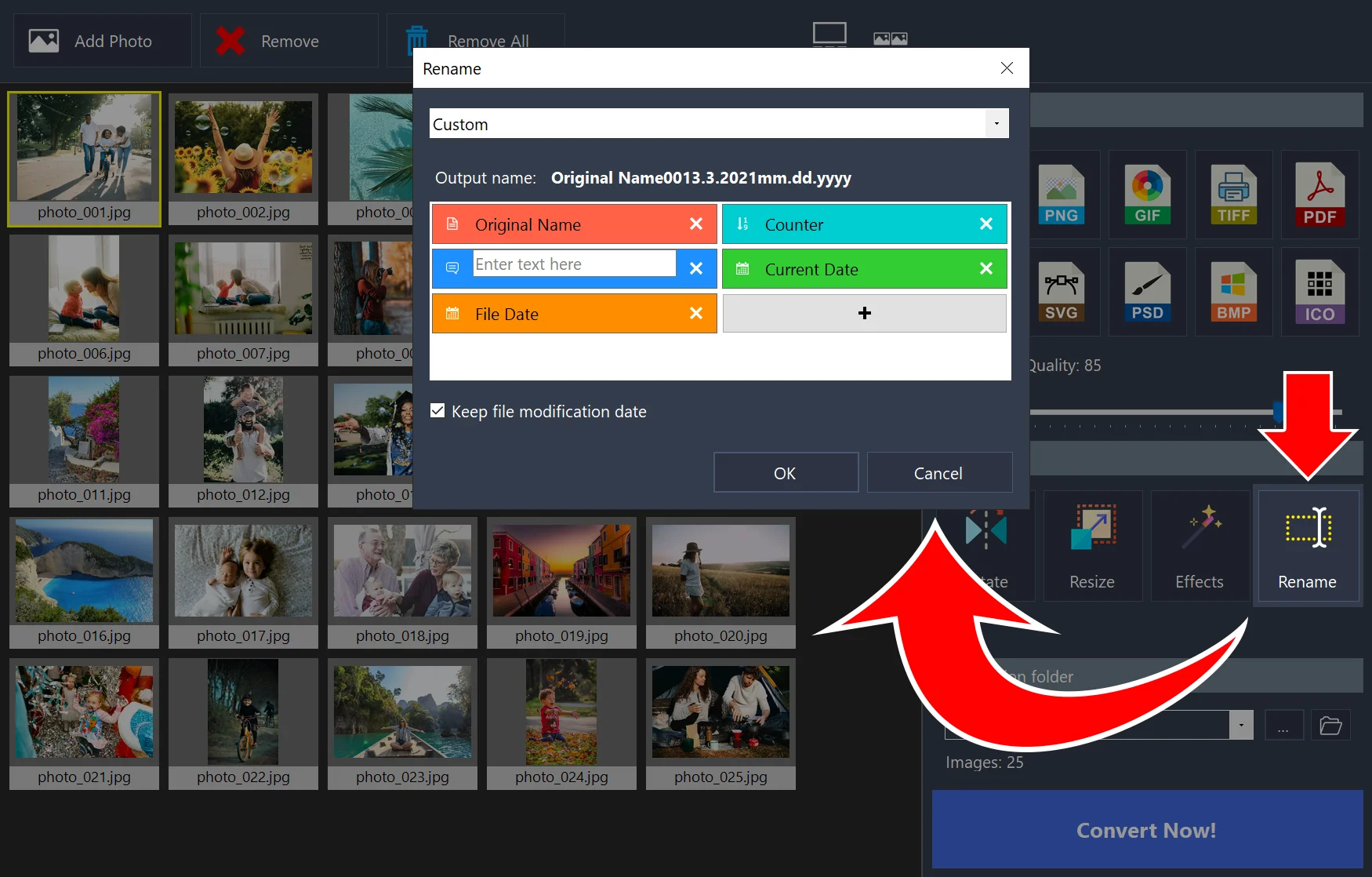Switch to thumbnail gallery view icon

point(891,38)
